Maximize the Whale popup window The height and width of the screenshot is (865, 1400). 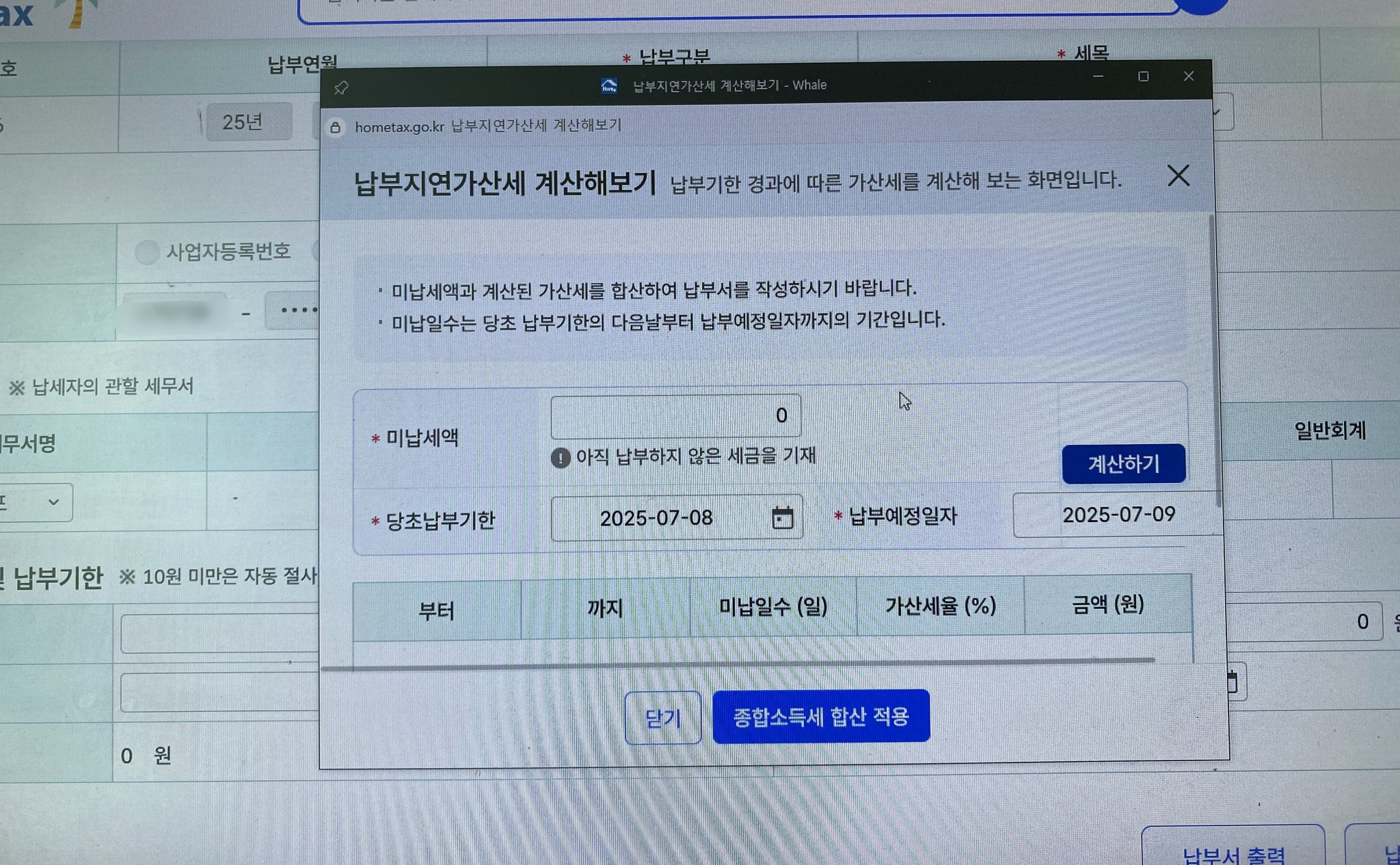tap(1143, 77)
